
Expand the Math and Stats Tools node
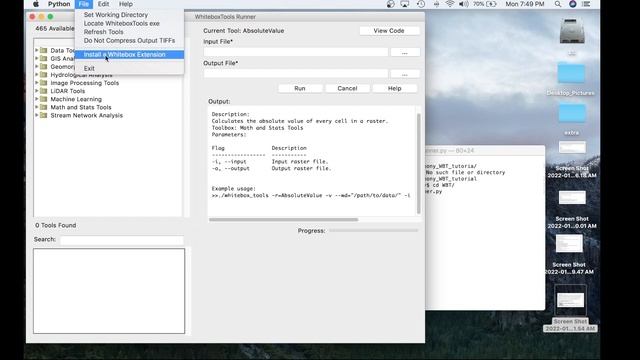(37, 107)
